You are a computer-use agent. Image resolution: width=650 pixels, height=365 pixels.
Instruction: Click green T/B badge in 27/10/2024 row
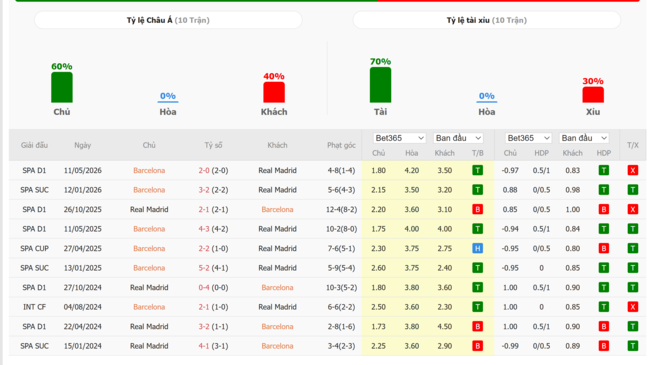point(478,287)
